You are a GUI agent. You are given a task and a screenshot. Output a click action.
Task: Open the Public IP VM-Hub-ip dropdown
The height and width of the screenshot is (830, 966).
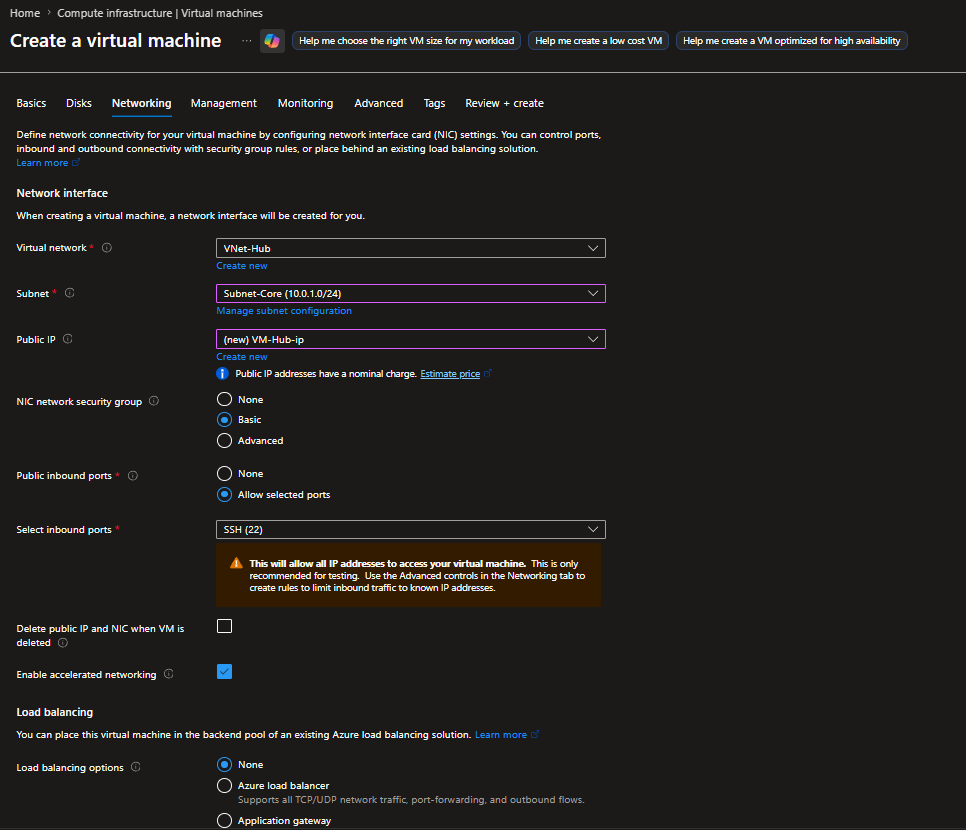pyautogui.click(x=411, y=339)
